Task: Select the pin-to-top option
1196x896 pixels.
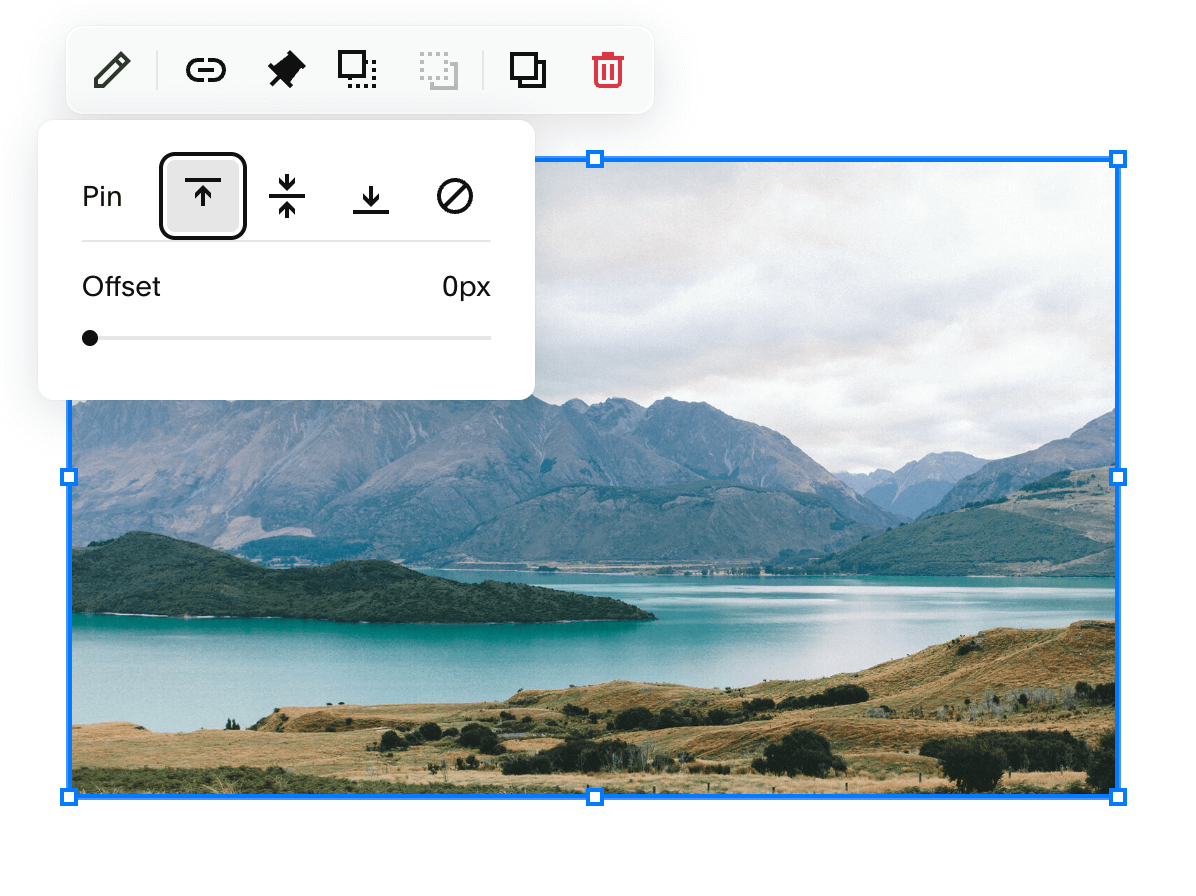Action: (x=203, y=197)
